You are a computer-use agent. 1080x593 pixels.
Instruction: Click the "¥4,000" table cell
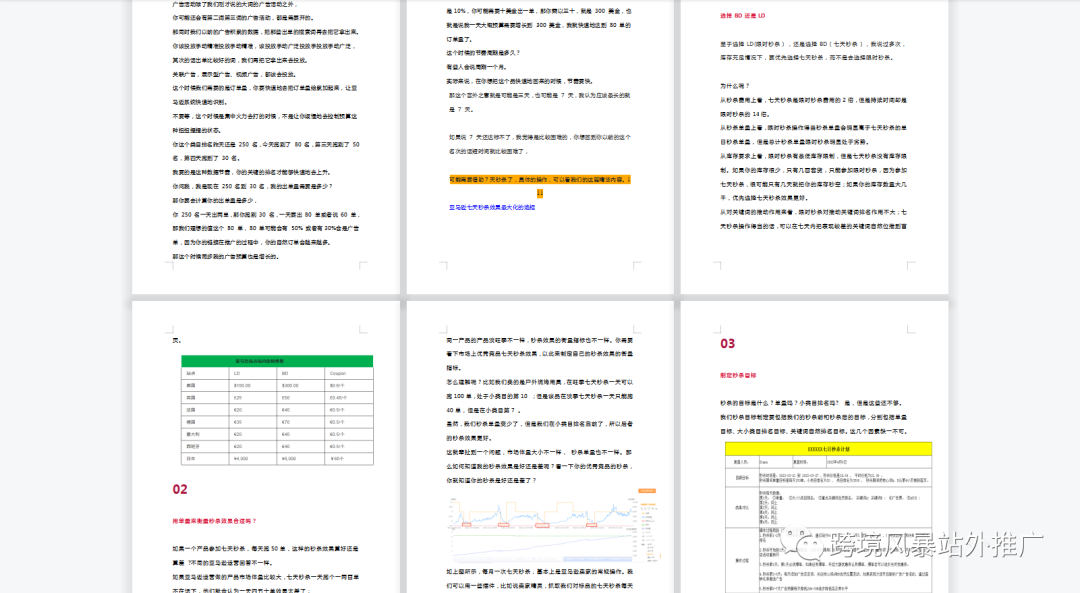(253, 459)
